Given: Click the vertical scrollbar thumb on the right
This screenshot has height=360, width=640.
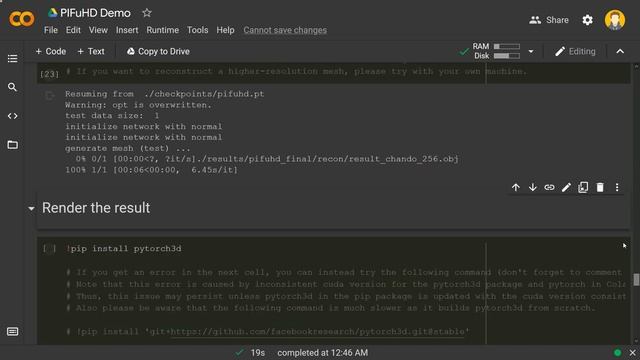Looking at the screenshot, I should click(x=636, y=280).
